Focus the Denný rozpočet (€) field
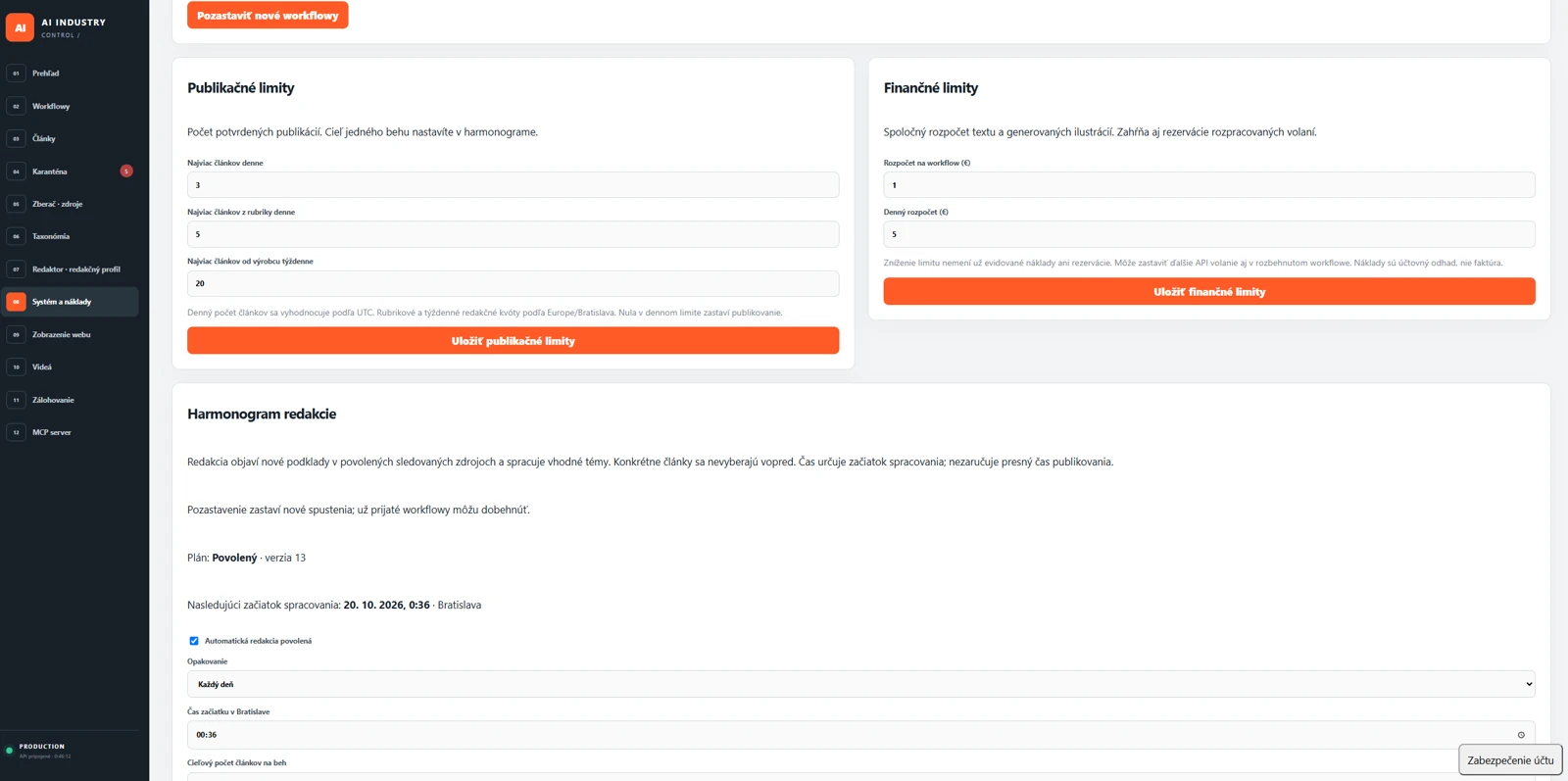The image size is (1568, 781). (x=1208, y=234)
